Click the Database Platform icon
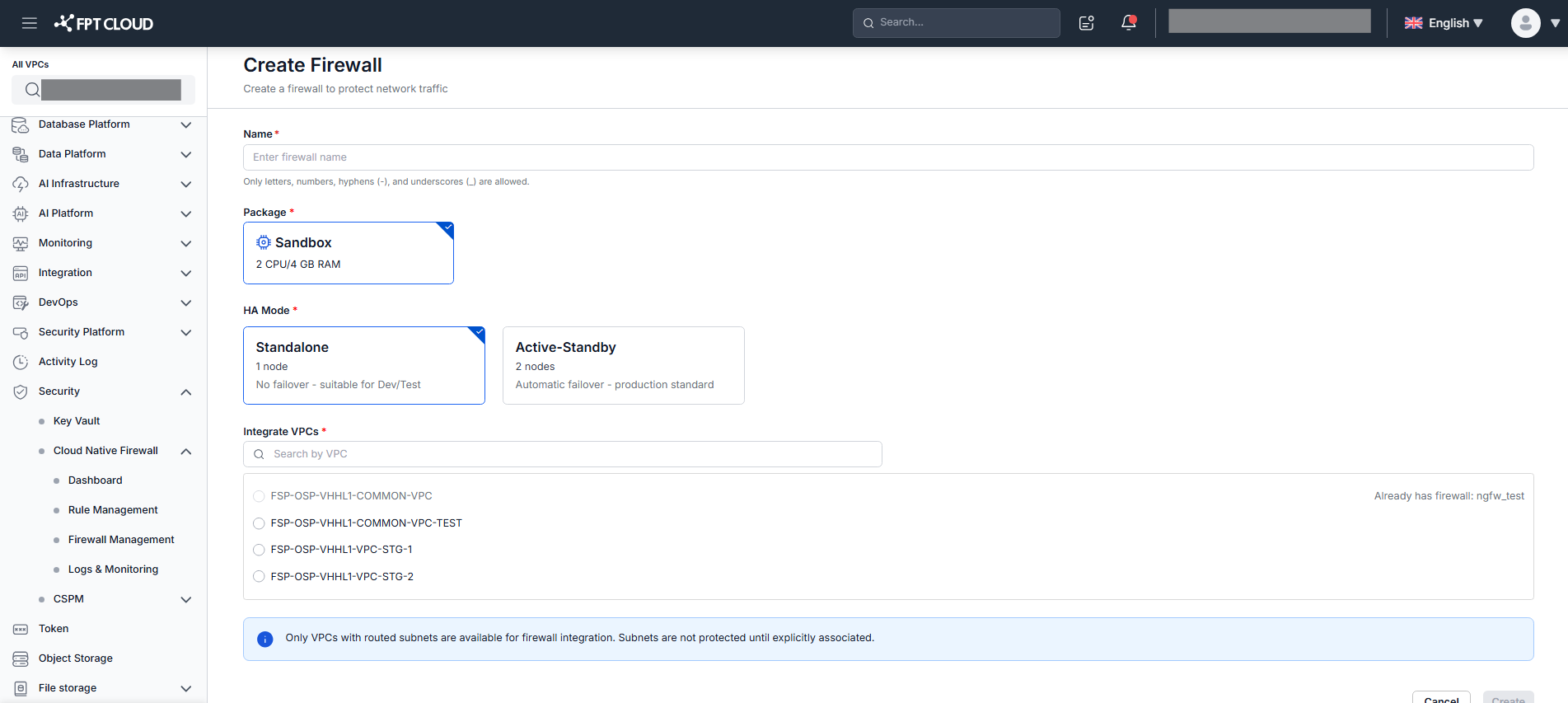1568x703 pixels. tap(21, 124)
